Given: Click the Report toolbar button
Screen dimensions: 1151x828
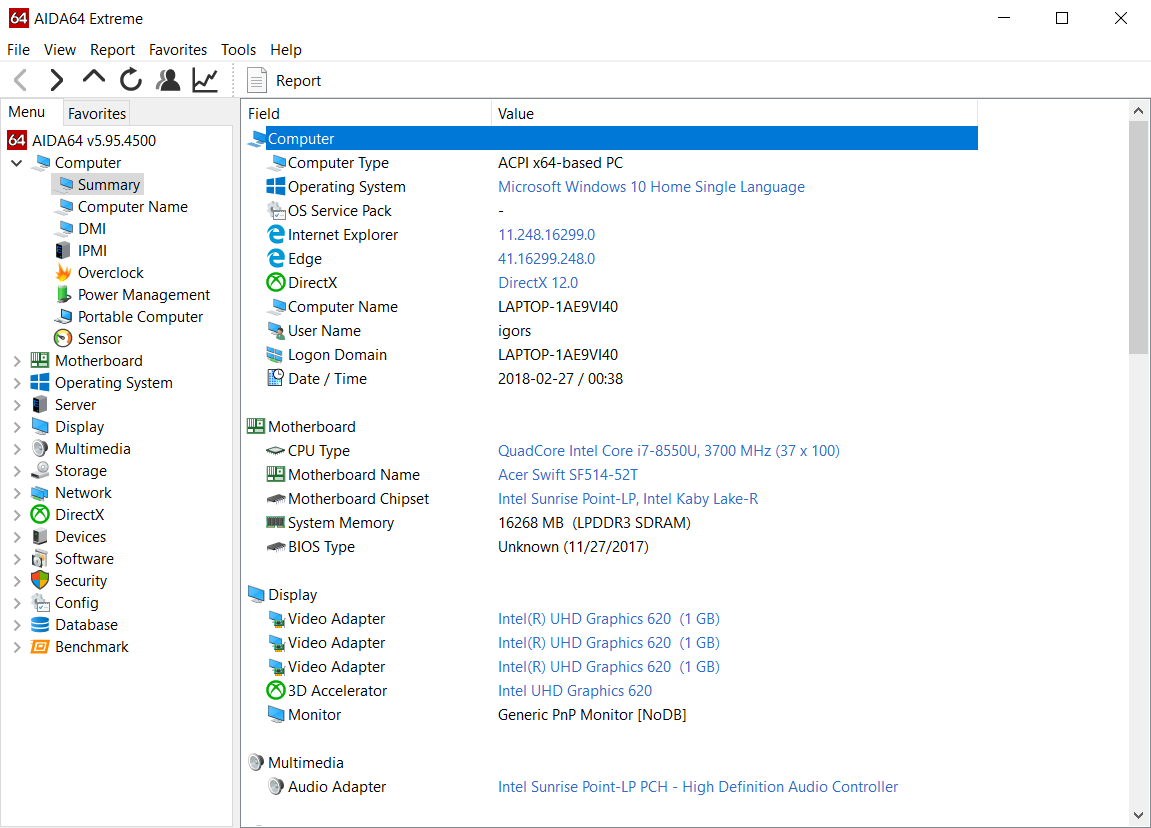Looking at the screenshot, I should tap(285, 81).
